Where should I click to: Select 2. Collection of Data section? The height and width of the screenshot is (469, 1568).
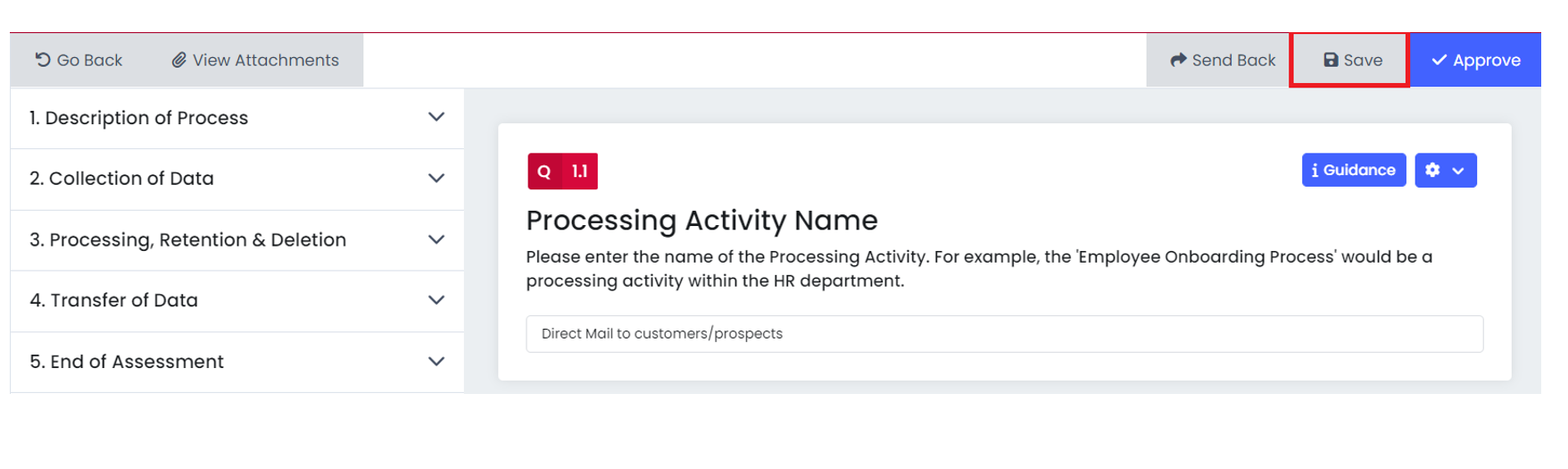coord(237,179)
